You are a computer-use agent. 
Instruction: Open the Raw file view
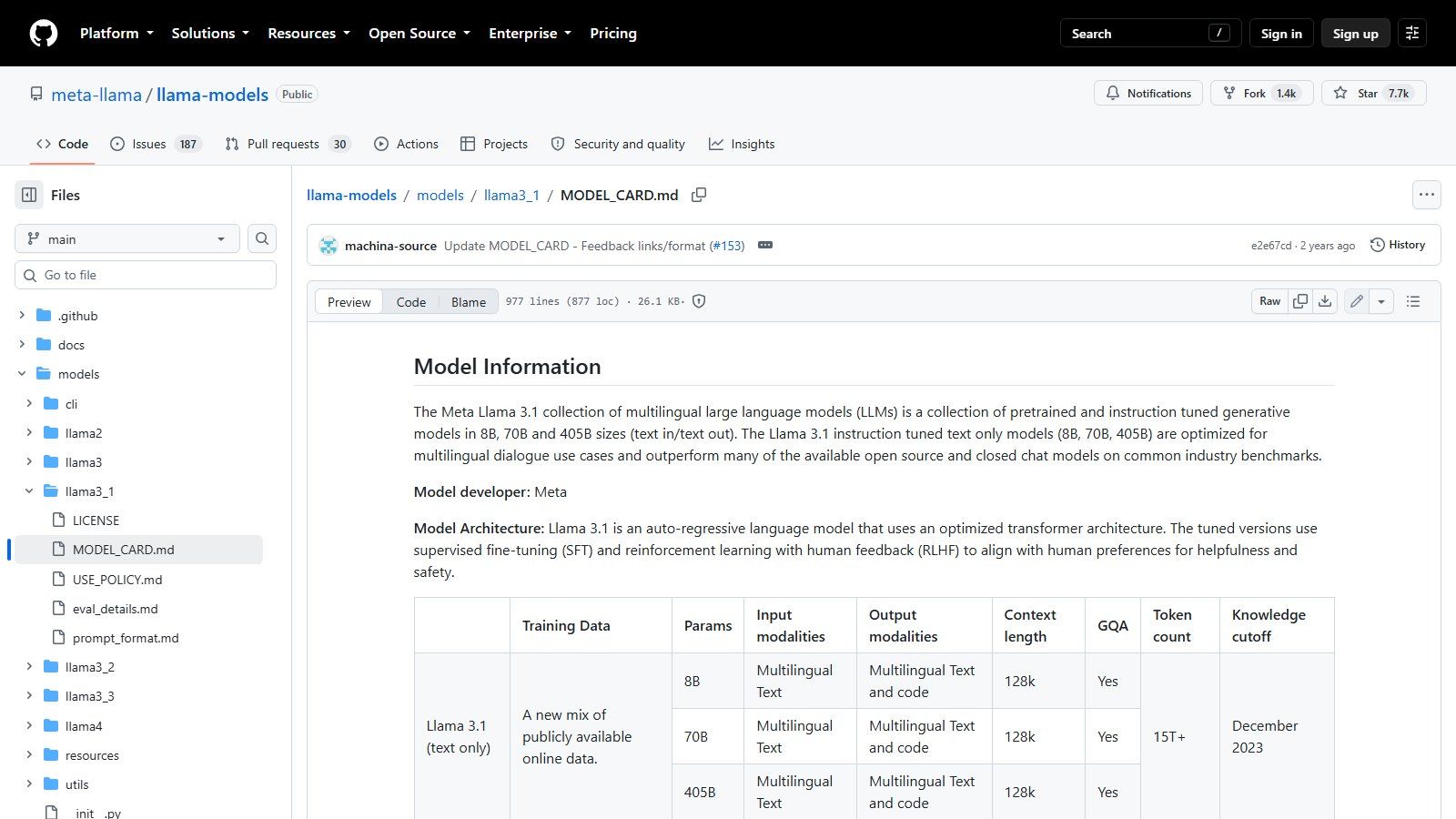1269,301
